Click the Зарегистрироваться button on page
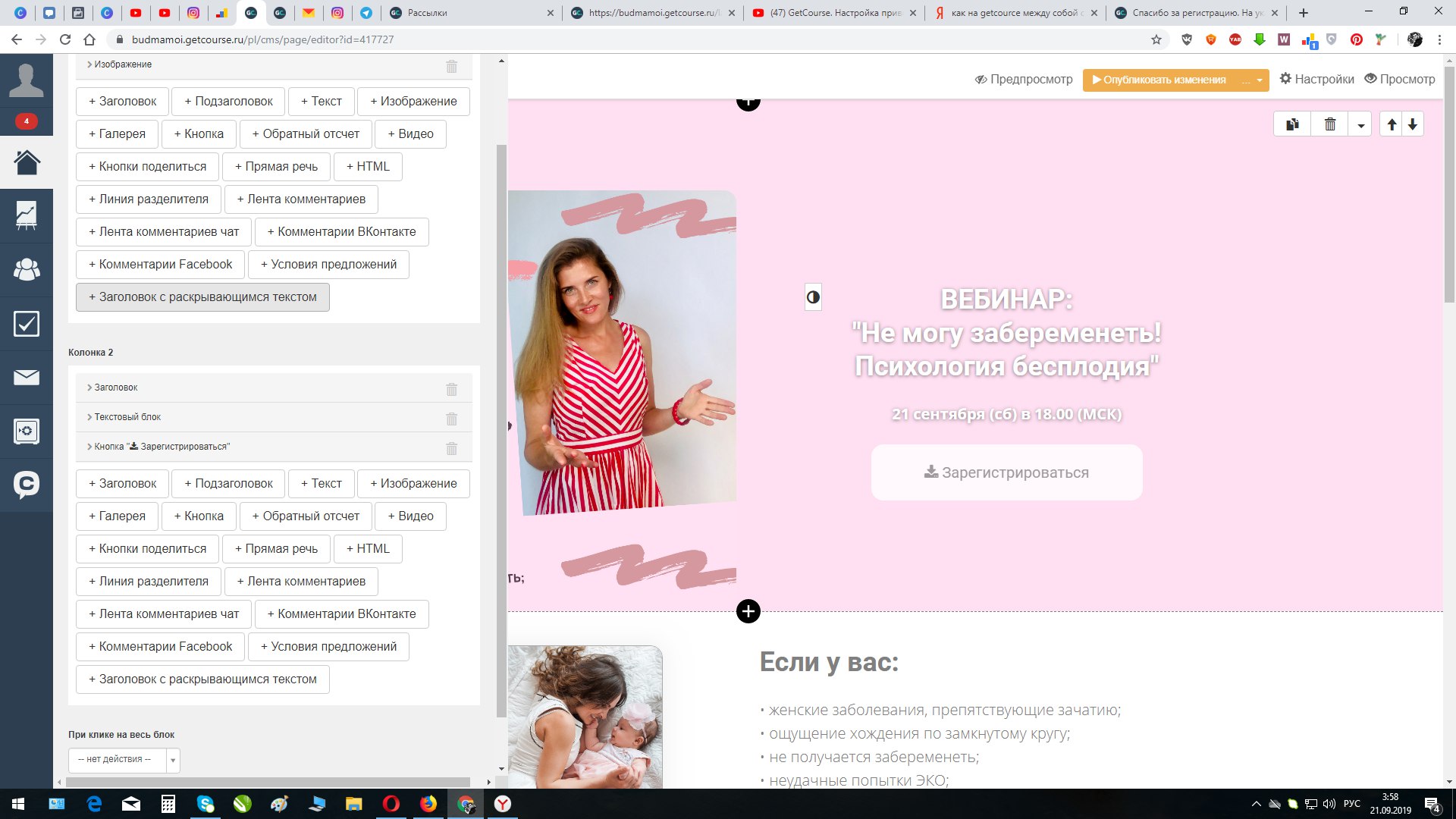 pyautogui.click(x=1006, y=472)
